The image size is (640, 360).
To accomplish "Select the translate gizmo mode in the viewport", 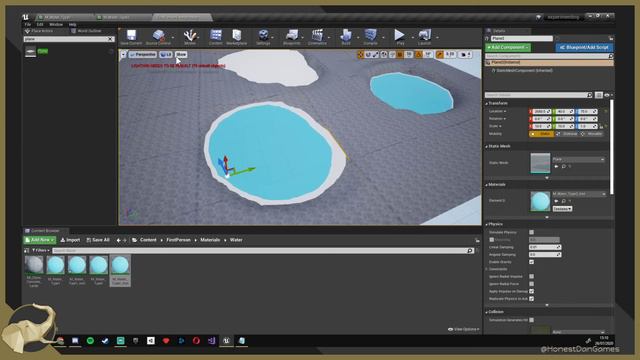I will coord(360,54).
